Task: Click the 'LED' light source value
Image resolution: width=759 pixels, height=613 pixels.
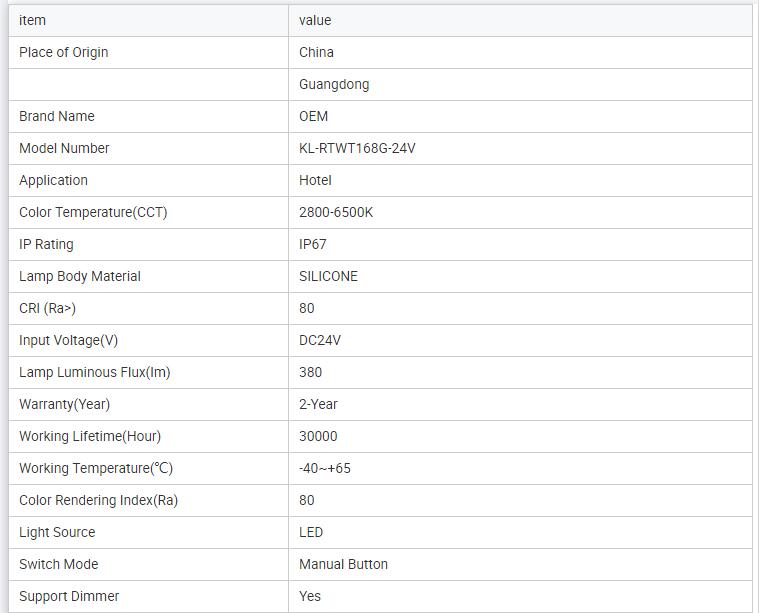Action: tap(311, 532)
